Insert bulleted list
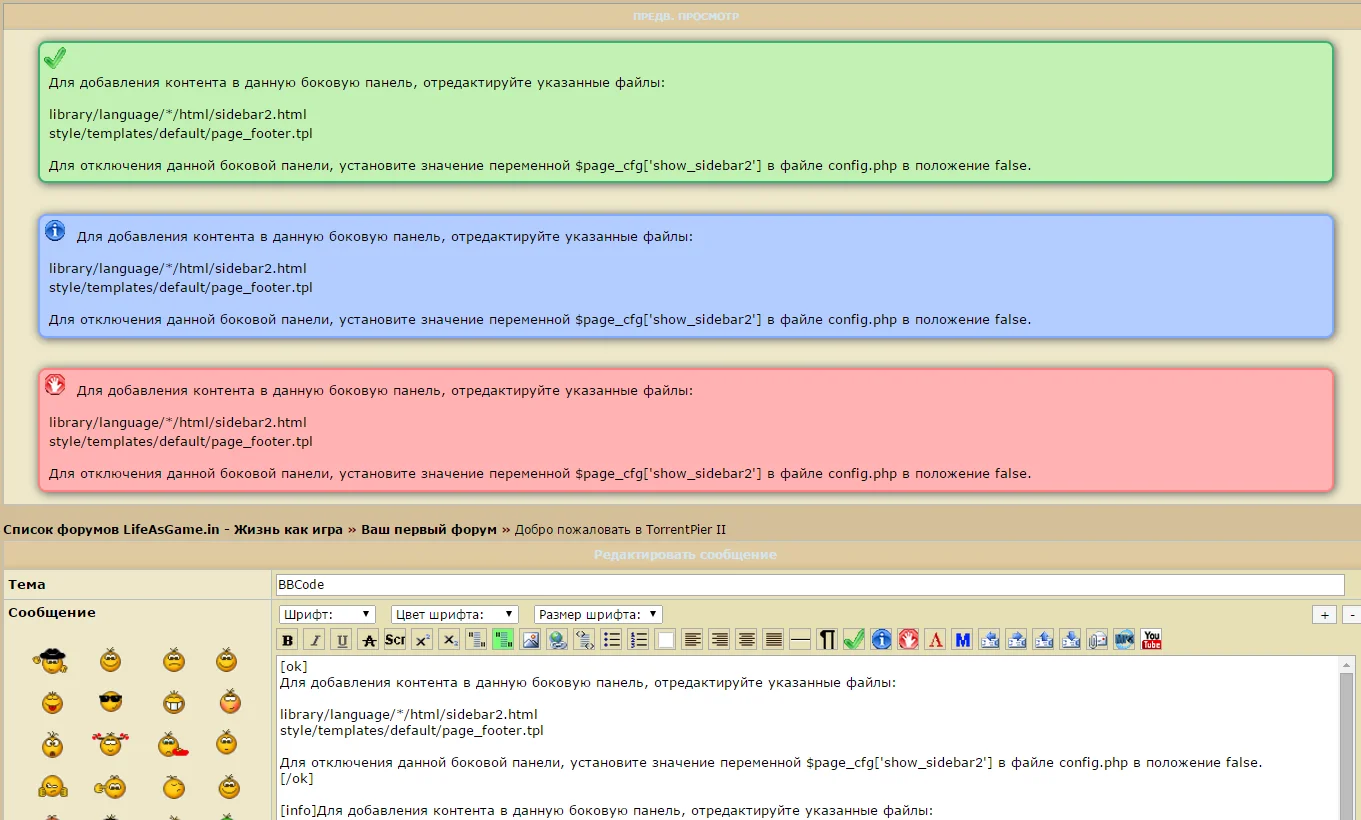 coord(612,640)
